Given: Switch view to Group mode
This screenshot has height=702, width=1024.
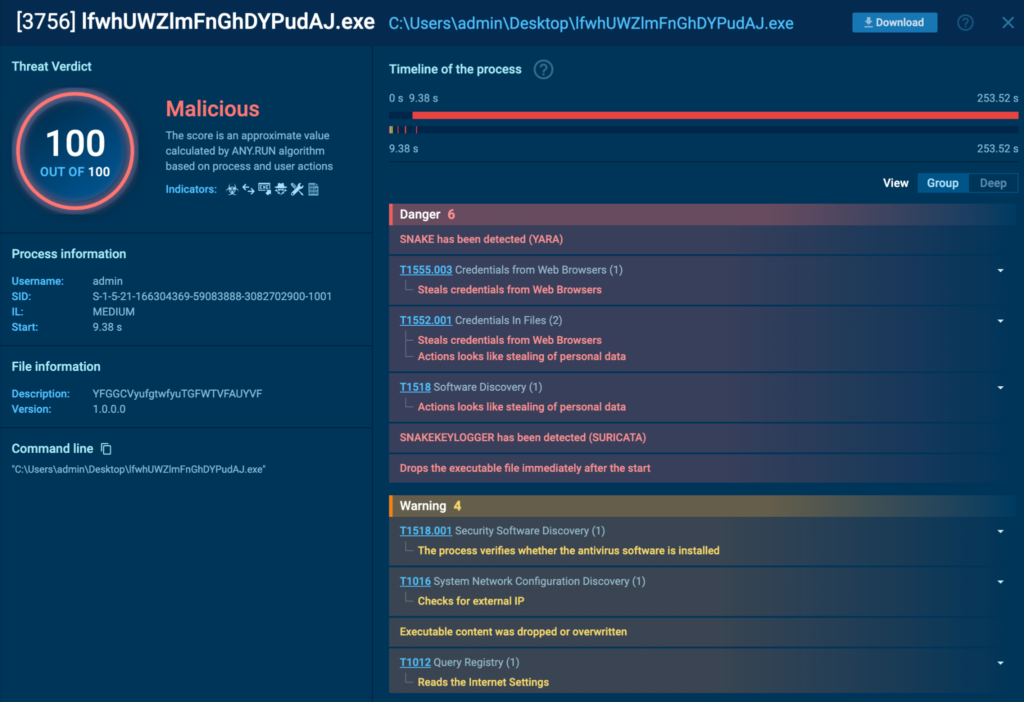Looking at the screenshot, I should (x=942, y=183).
